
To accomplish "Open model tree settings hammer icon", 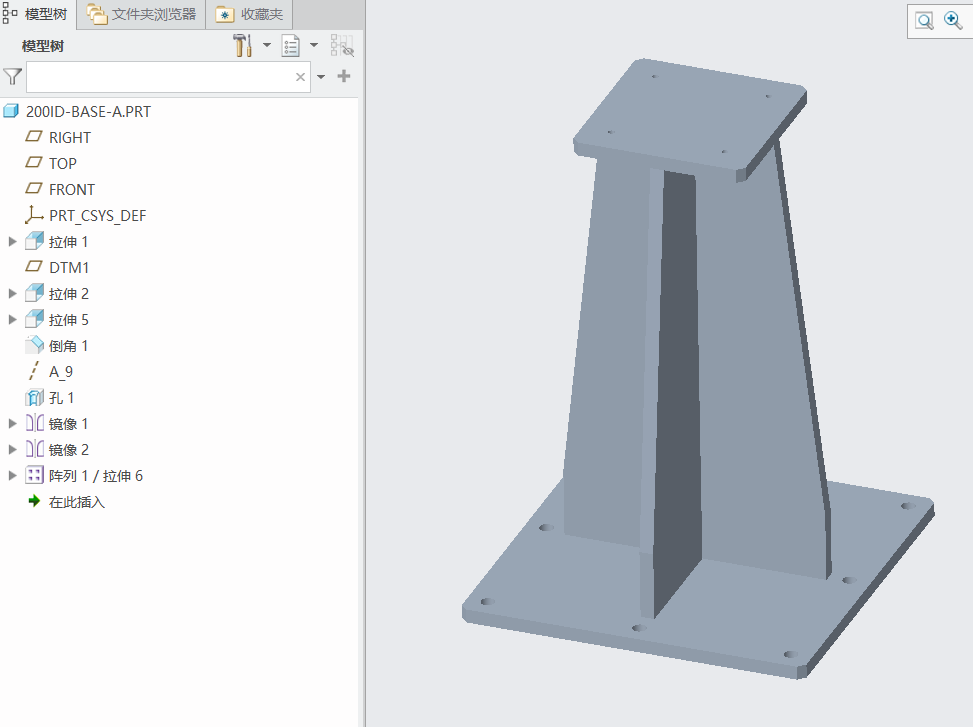I will (243, 45).
